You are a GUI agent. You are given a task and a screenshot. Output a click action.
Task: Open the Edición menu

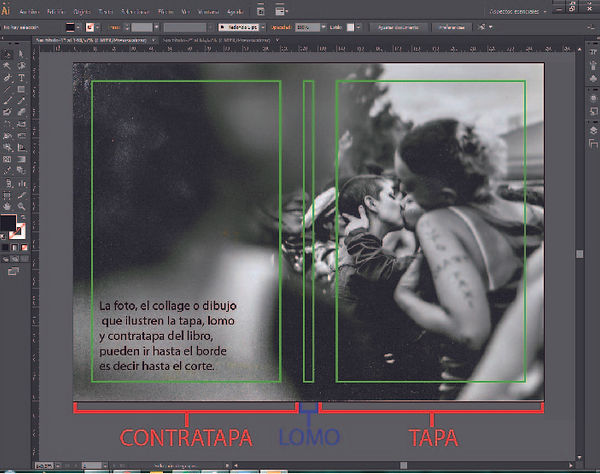(x=56, y=12)
